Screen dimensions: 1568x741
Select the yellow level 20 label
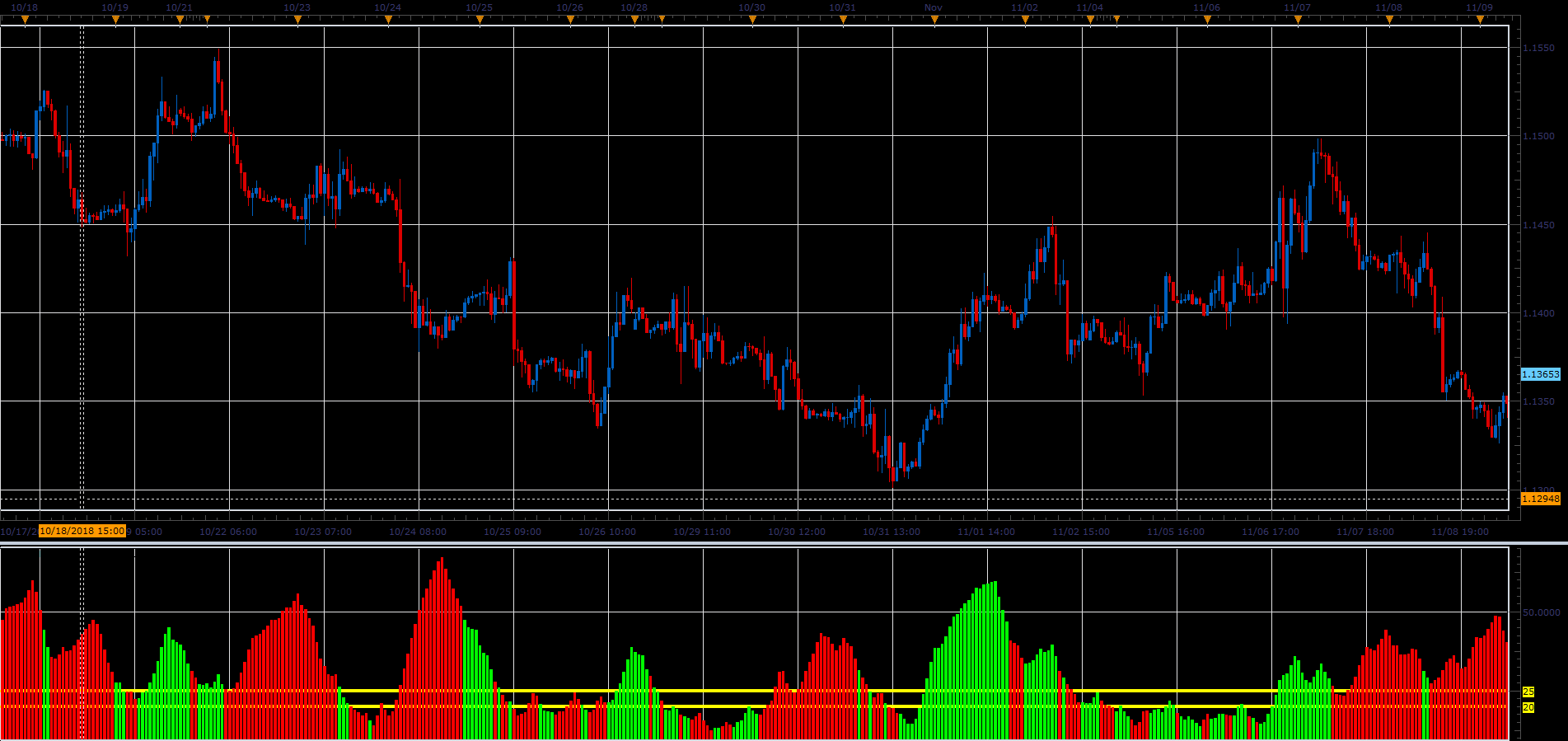(1528, 707)
